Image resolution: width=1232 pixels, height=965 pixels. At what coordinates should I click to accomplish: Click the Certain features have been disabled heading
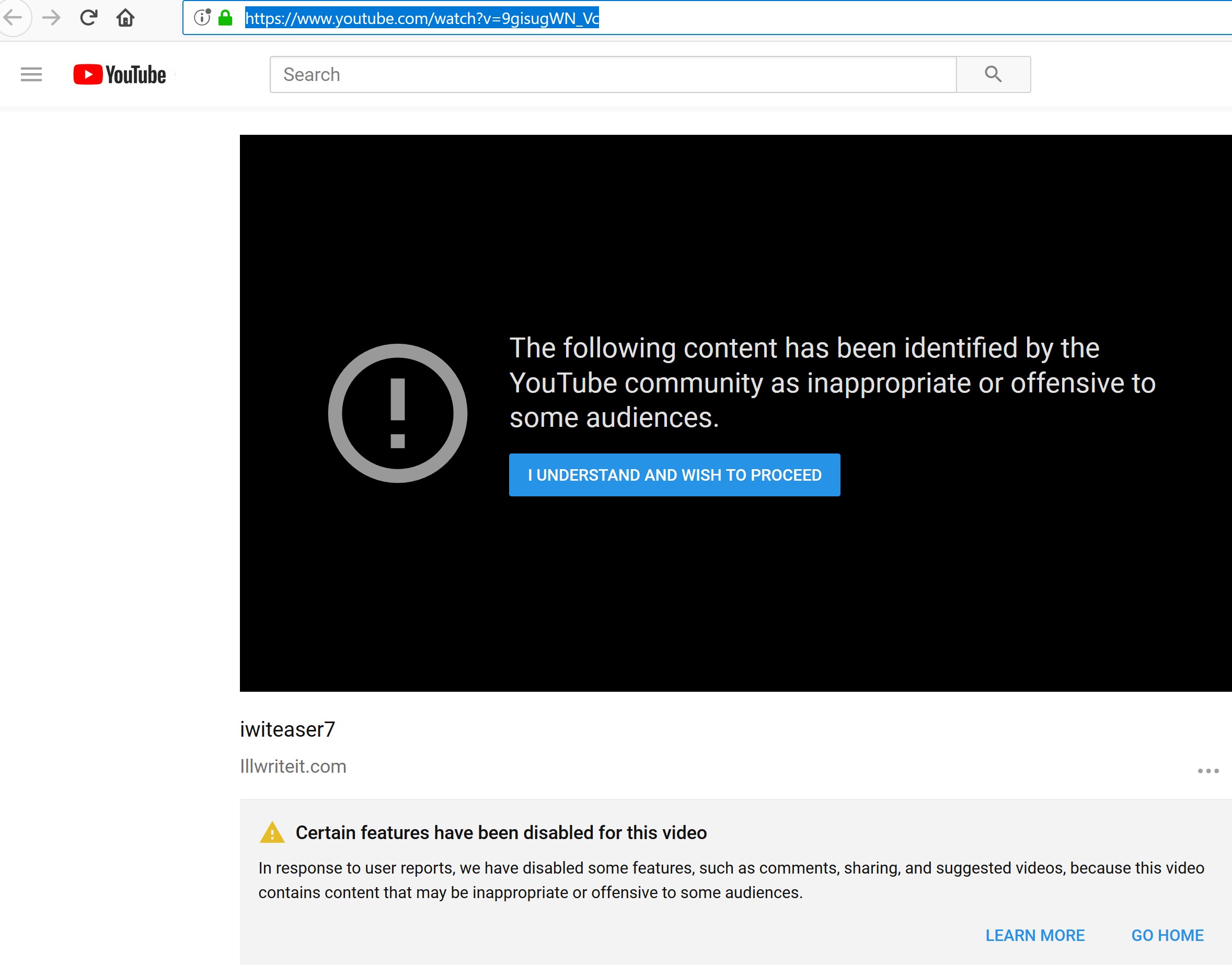pyautogui.click(x=501, y=832)
